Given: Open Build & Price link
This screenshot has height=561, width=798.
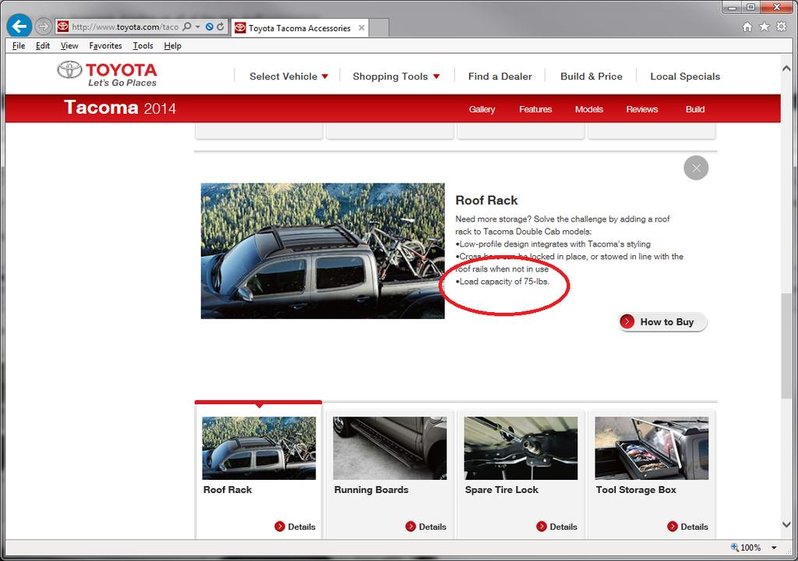Looking at the screenshot, I should click(x=591, y=76).
